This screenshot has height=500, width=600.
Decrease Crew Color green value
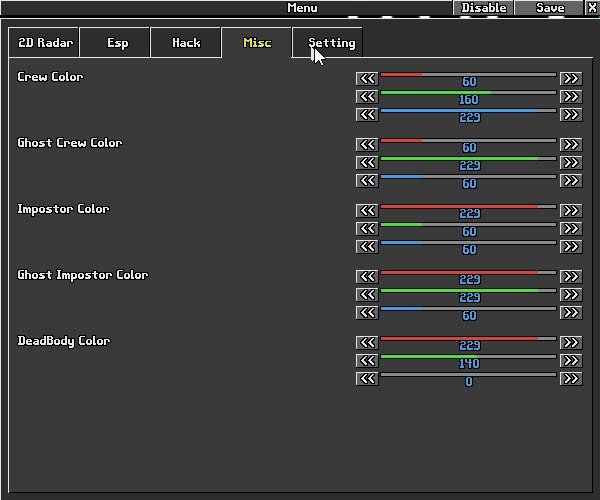pos(367,96)
